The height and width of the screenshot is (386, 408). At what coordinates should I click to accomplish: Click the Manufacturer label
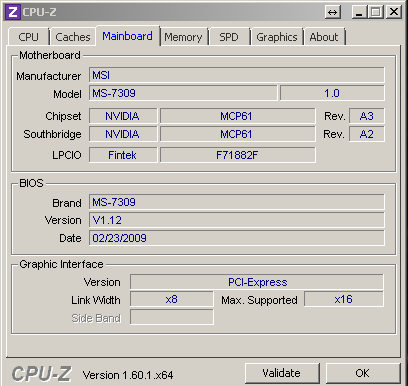[x=49, y=76]
